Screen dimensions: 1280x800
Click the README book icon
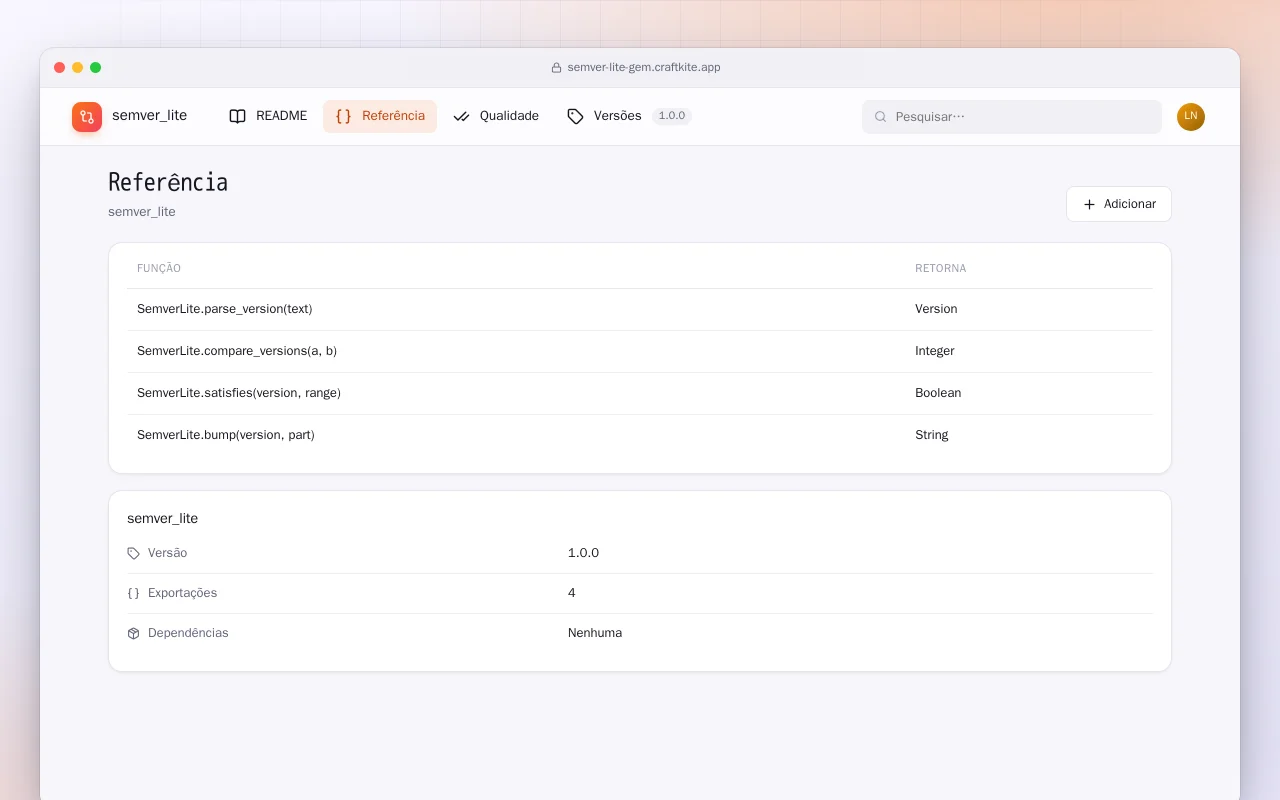click(x=237, y=116)
